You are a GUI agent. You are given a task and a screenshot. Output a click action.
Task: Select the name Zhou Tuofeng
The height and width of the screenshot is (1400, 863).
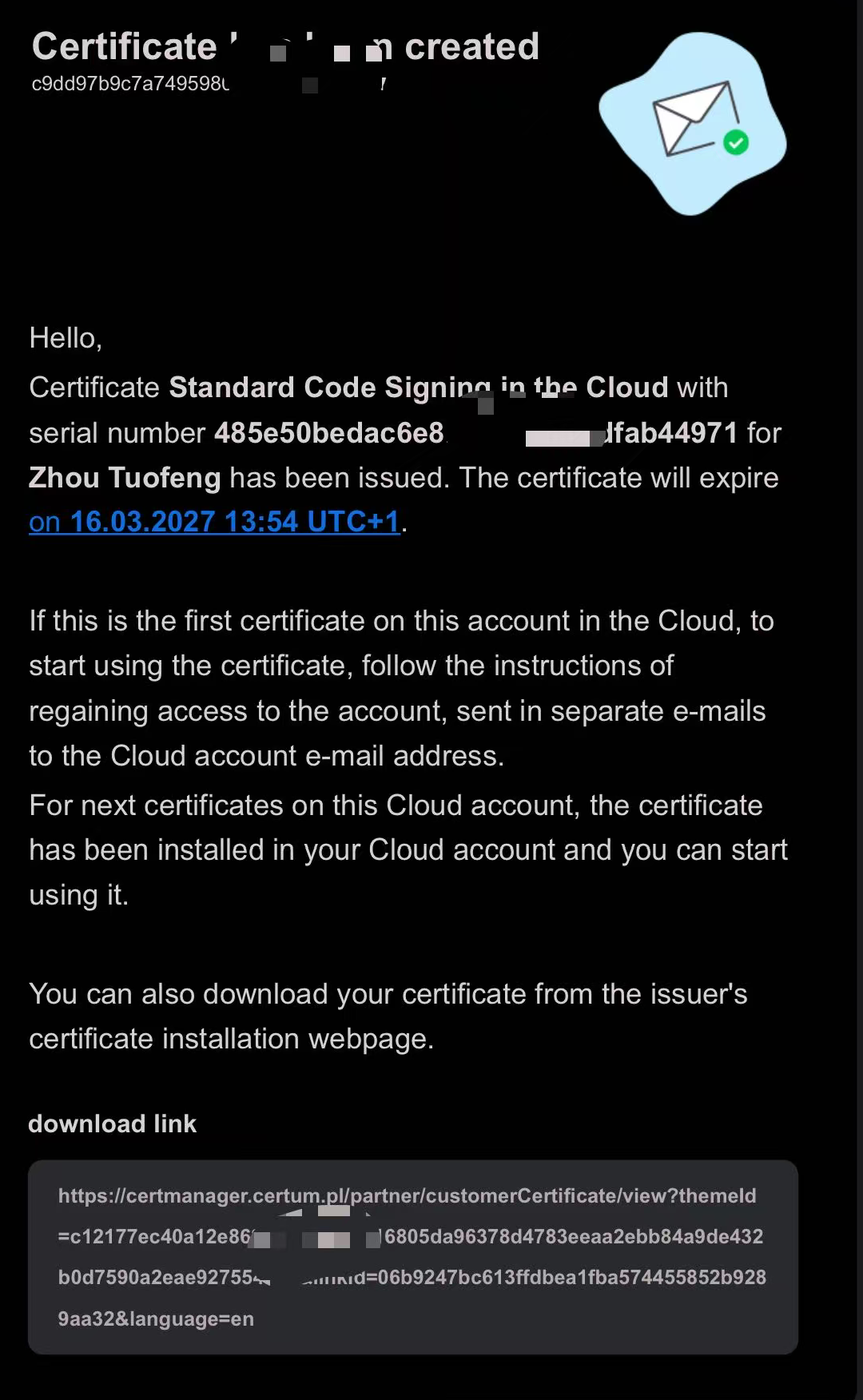(x=125, y=478)
